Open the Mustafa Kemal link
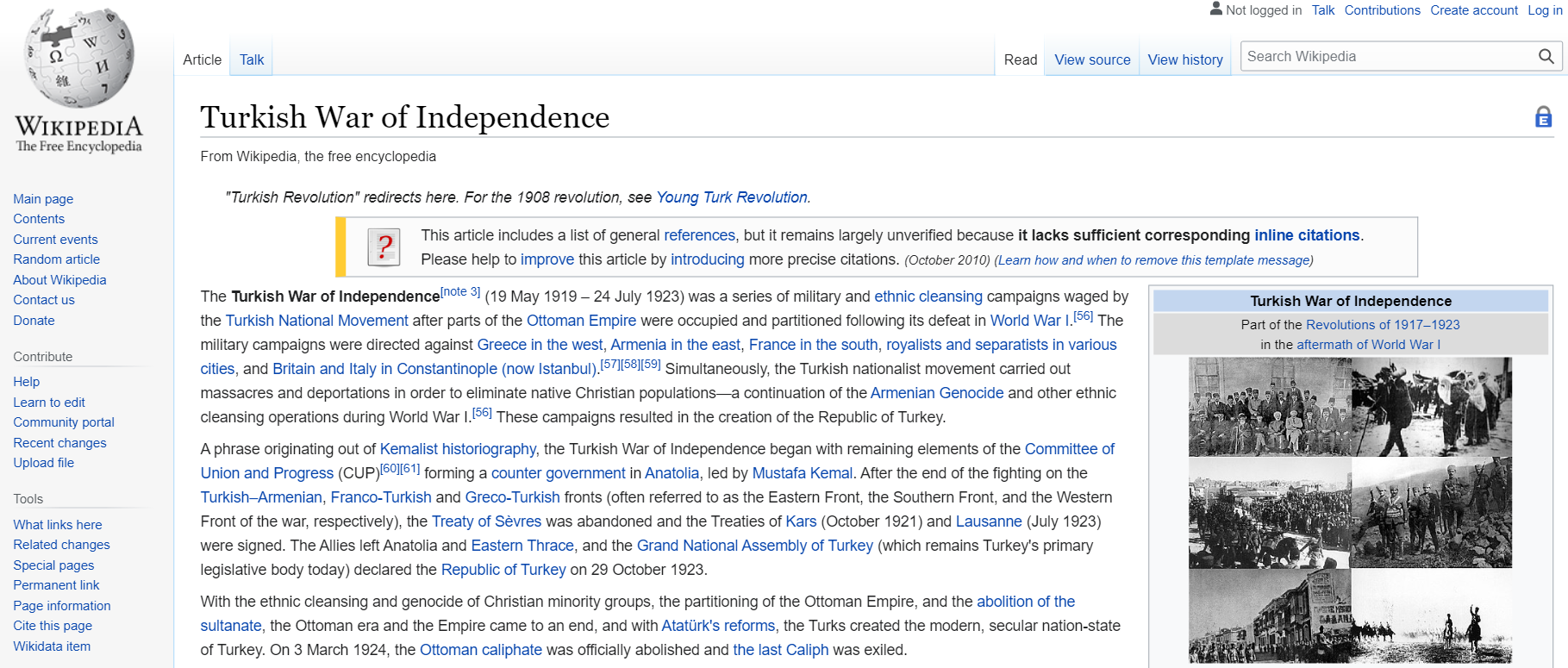Screen dimensions: 1568x668 click(803, 473)
